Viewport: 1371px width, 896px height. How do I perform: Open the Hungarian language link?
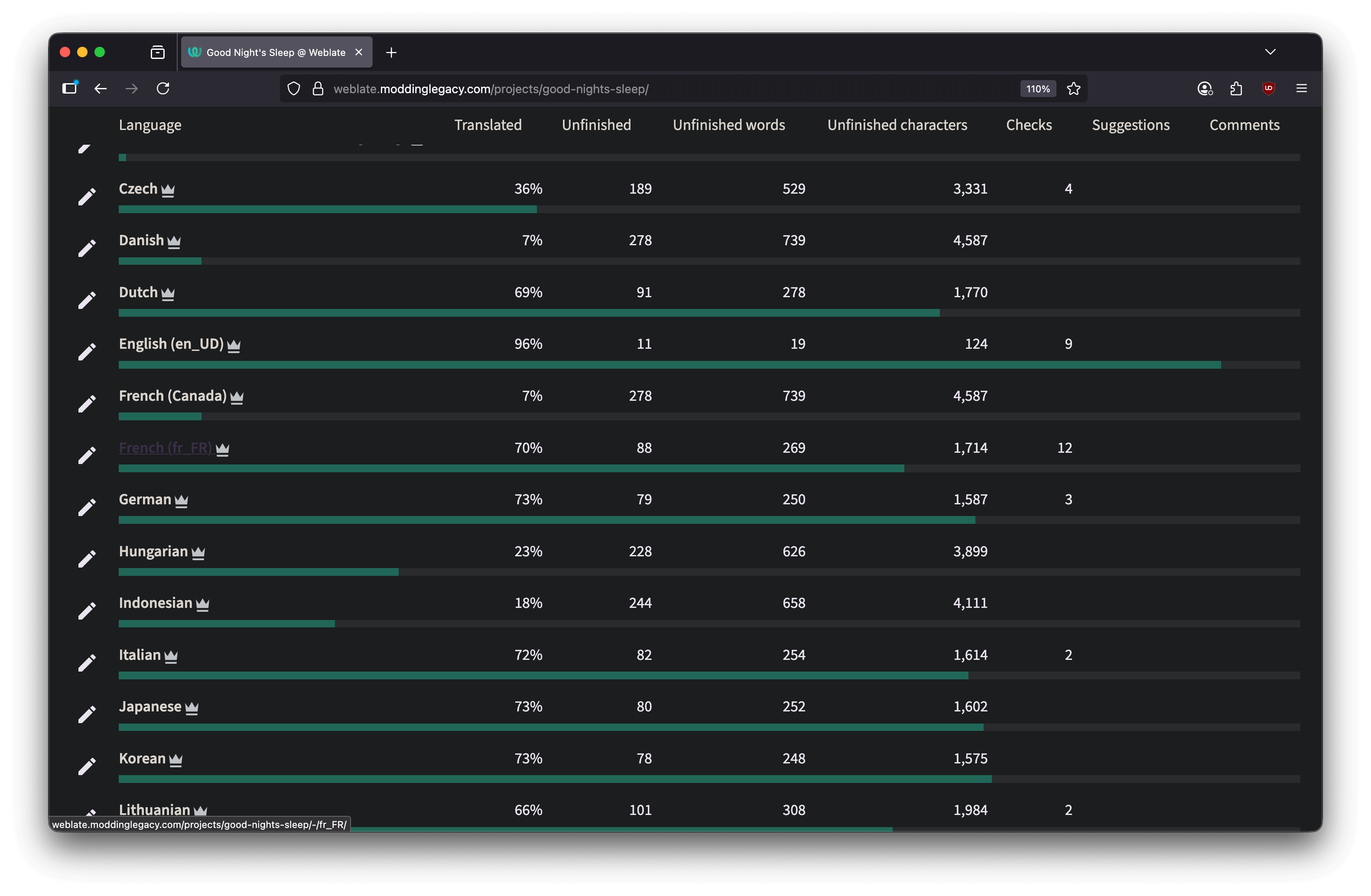pos(153,551)
